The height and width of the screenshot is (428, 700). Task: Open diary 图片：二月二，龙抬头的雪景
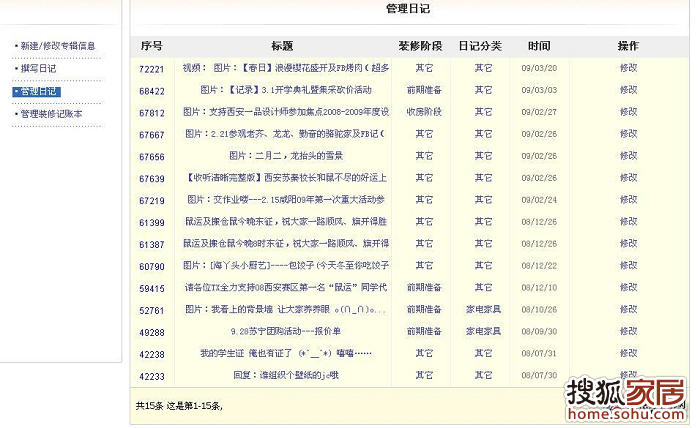(x=284, y=156)
